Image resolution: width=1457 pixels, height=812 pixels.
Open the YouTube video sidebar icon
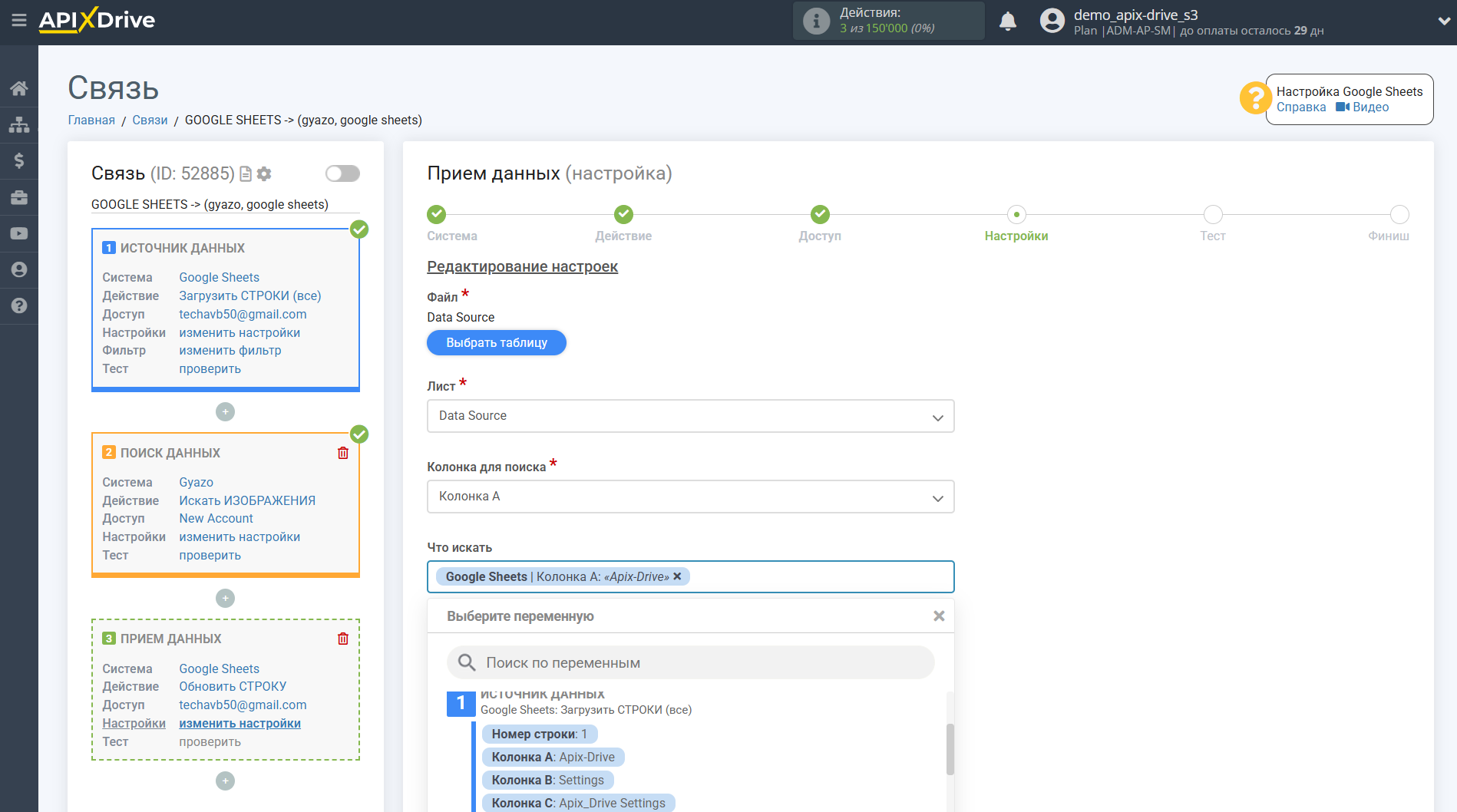[19, 233]
